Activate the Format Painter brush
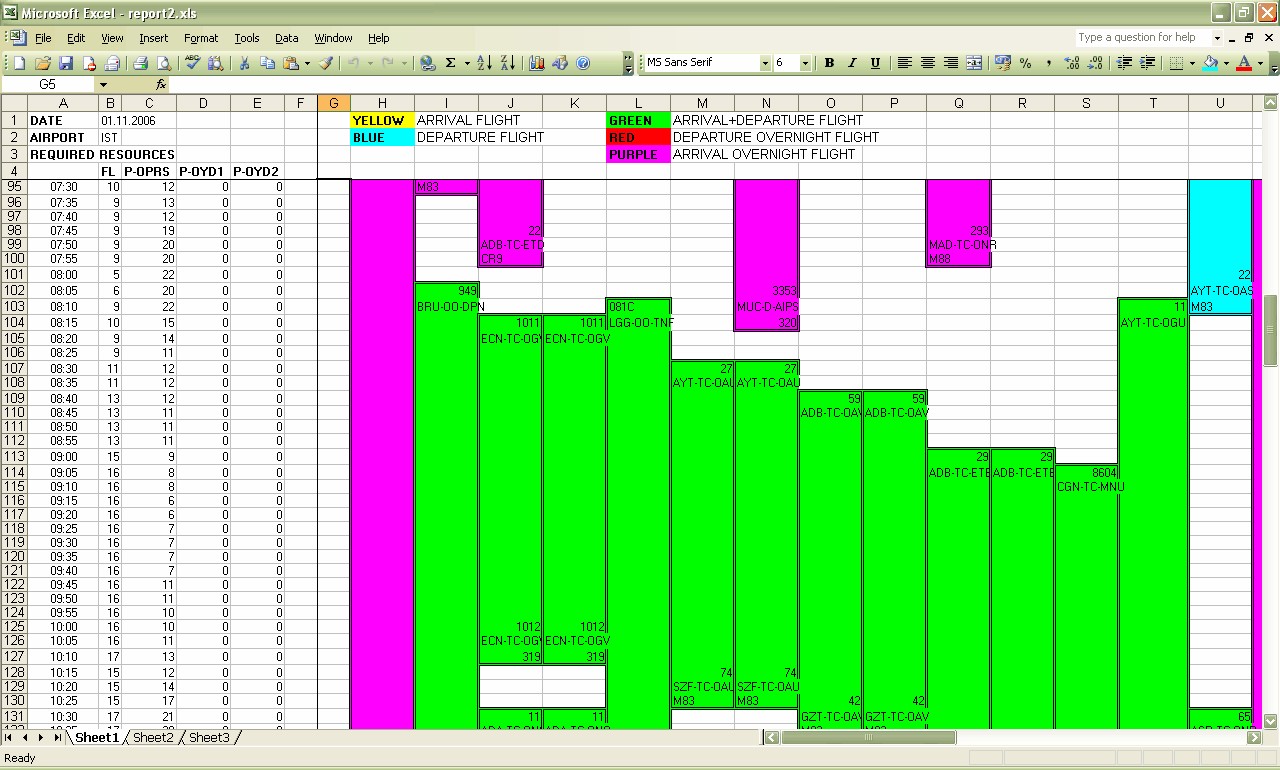 click(x=326, y=63)
